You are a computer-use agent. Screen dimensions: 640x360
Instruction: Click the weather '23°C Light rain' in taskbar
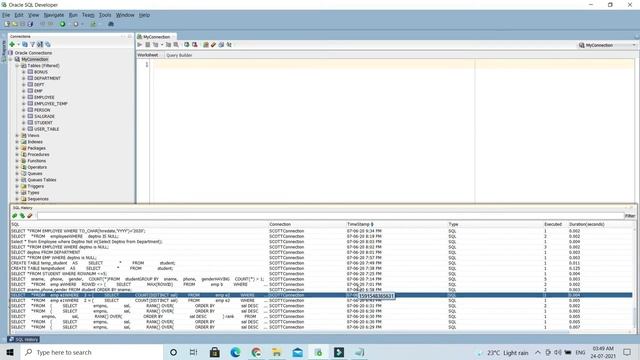click(503, 353)
